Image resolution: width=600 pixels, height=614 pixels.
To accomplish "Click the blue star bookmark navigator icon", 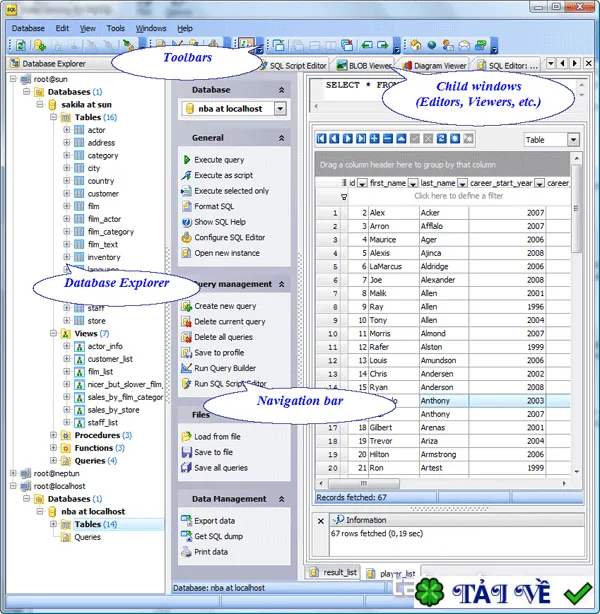I will (455, 138).
